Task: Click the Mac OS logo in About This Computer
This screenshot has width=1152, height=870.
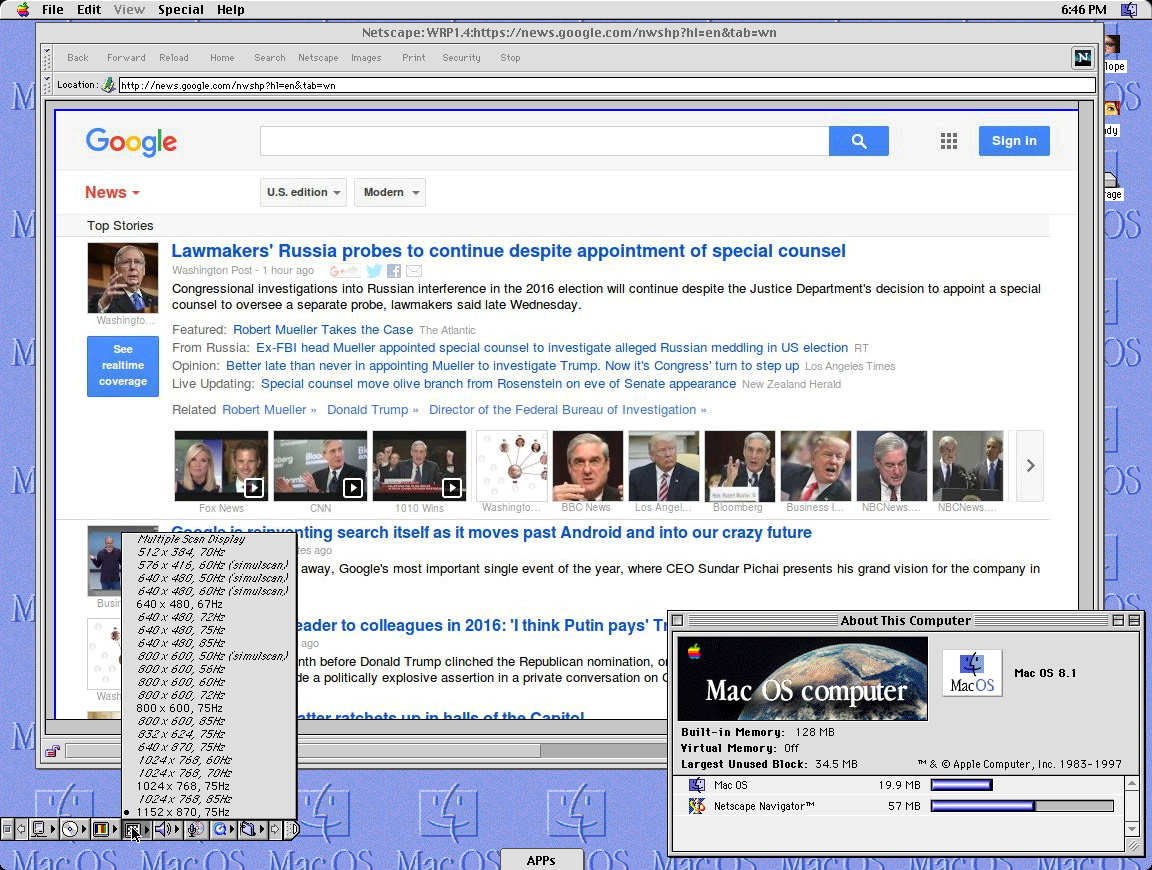Action: coord(972,672)
